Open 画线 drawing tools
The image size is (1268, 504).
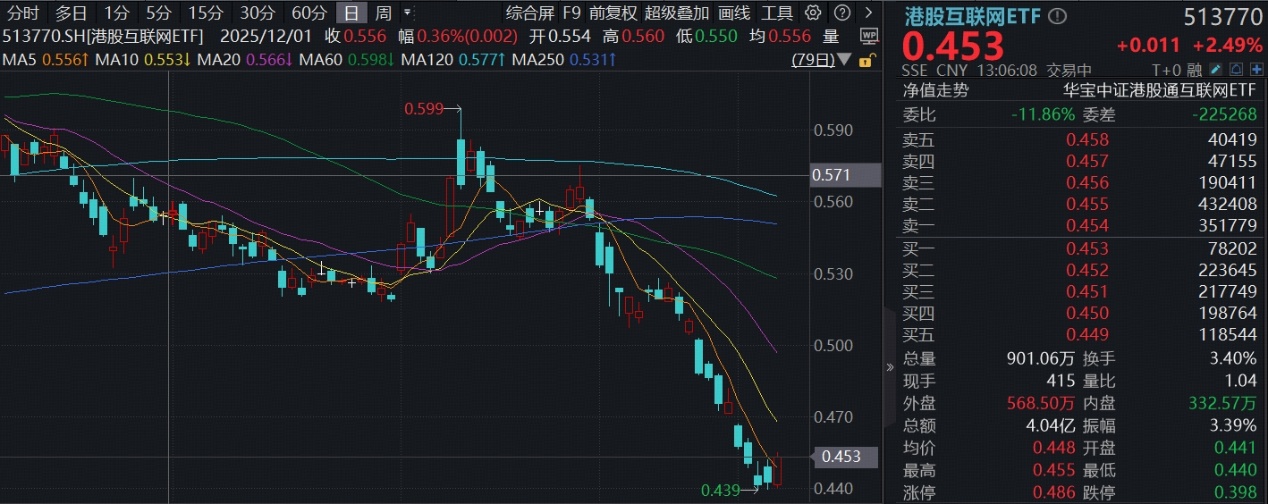pos(734,13)
